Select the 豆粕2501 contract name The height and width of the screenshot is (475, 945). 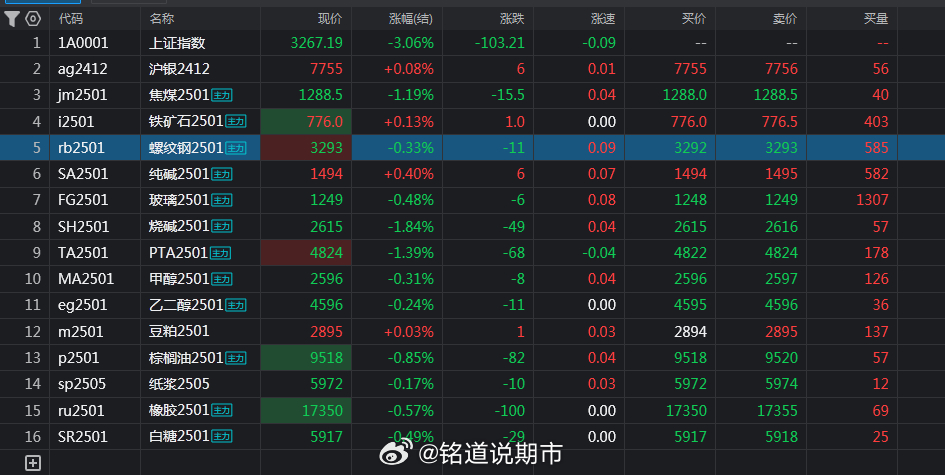(179, 332)
